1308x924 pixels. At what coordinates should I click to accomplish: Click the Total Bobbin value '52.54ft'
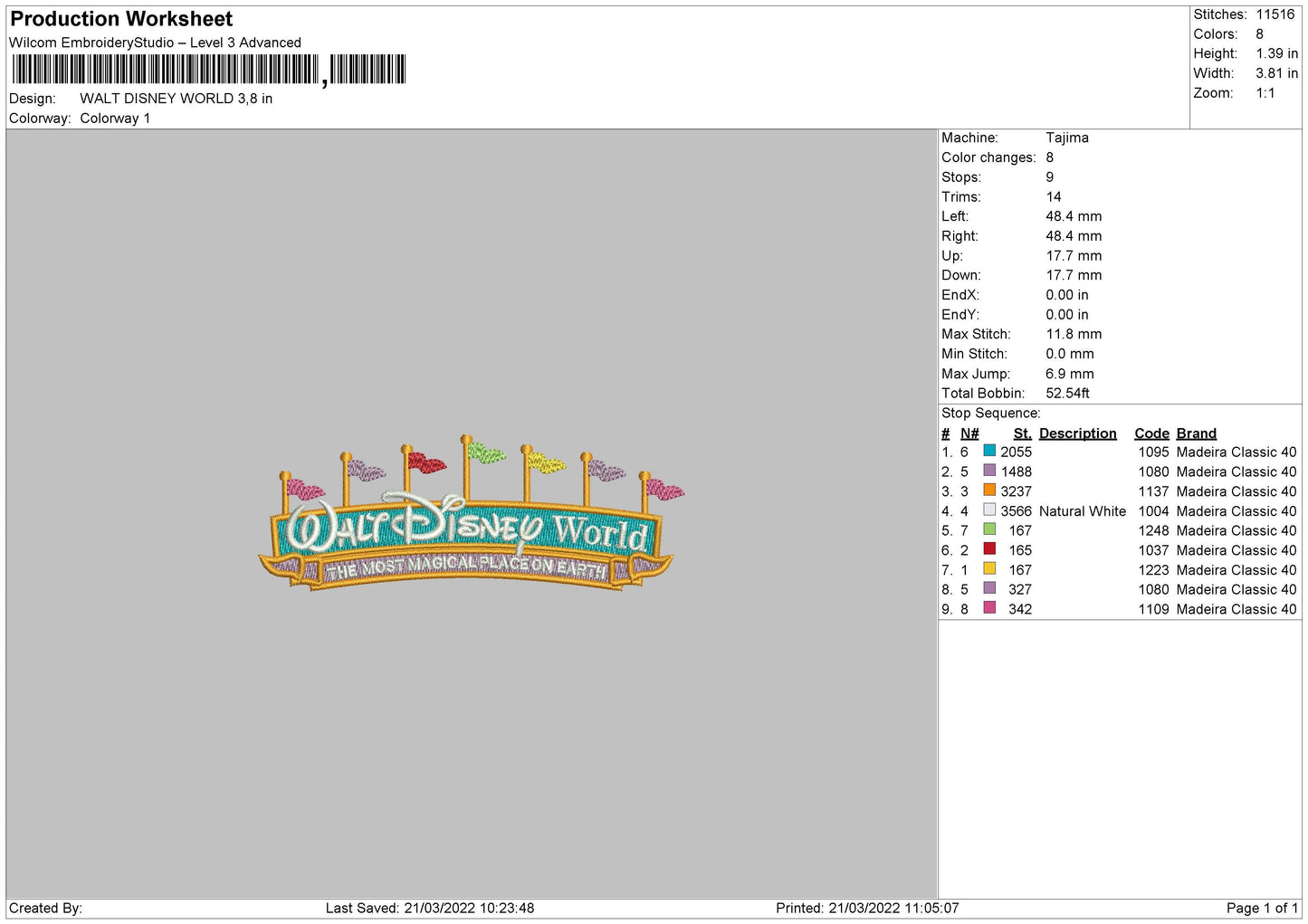click(1068, 394)
